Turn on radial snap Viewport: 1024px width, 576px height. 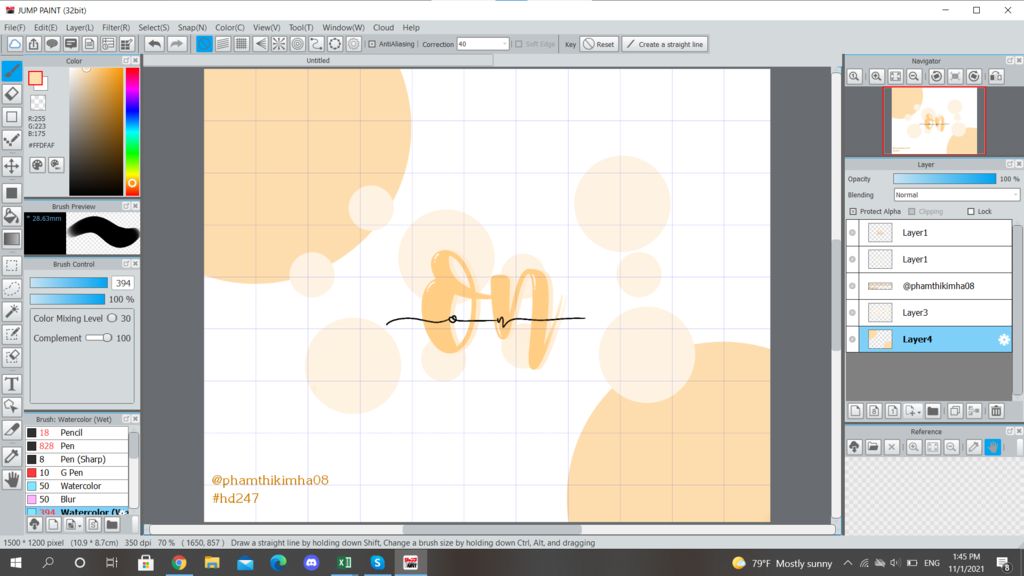coord(279,44)
